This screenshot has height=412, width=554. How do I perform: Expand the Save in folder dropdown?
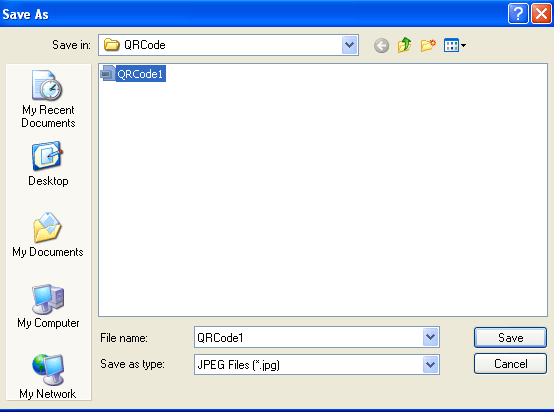(x=349, y=45)
